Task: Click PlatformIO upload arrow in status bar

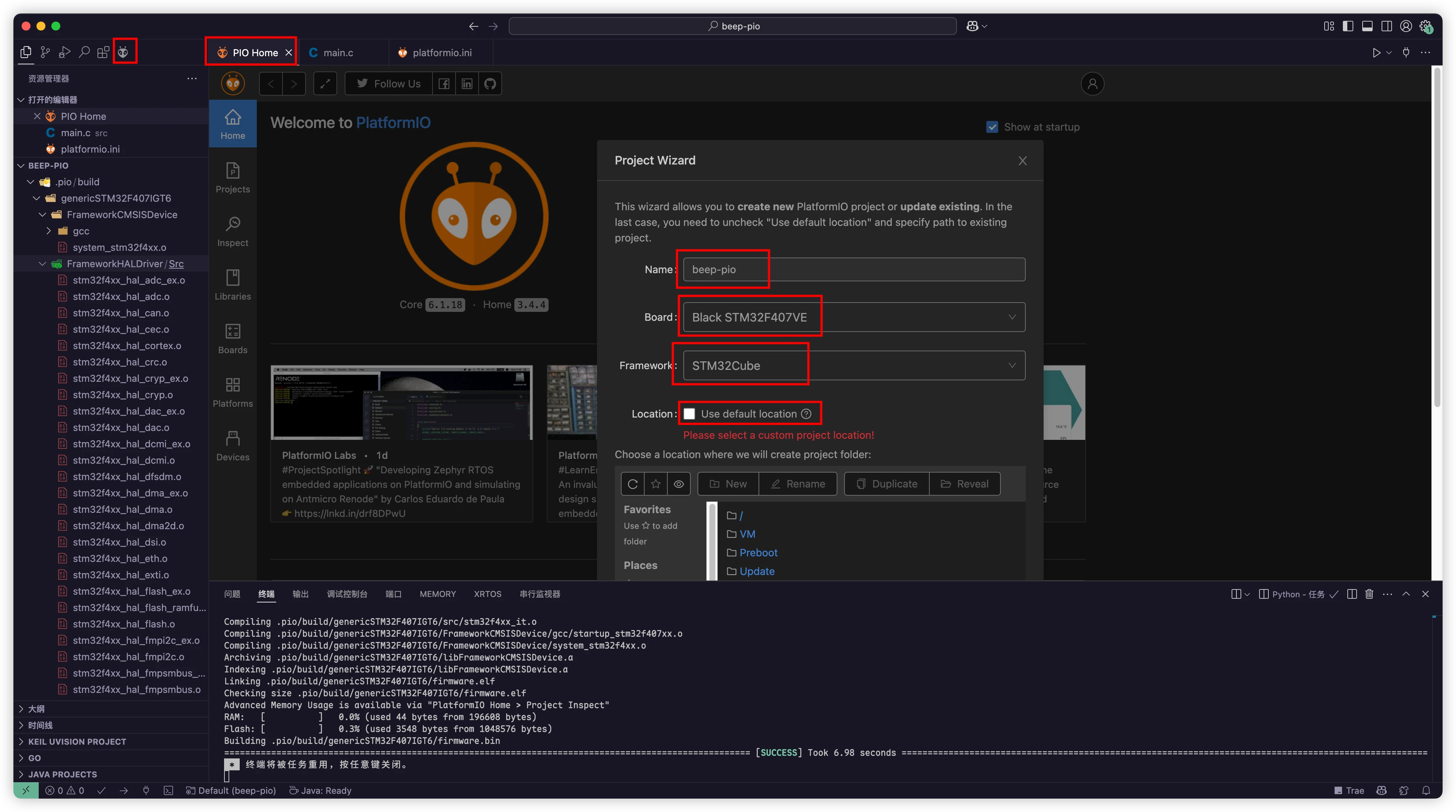Action: point(123,790)
